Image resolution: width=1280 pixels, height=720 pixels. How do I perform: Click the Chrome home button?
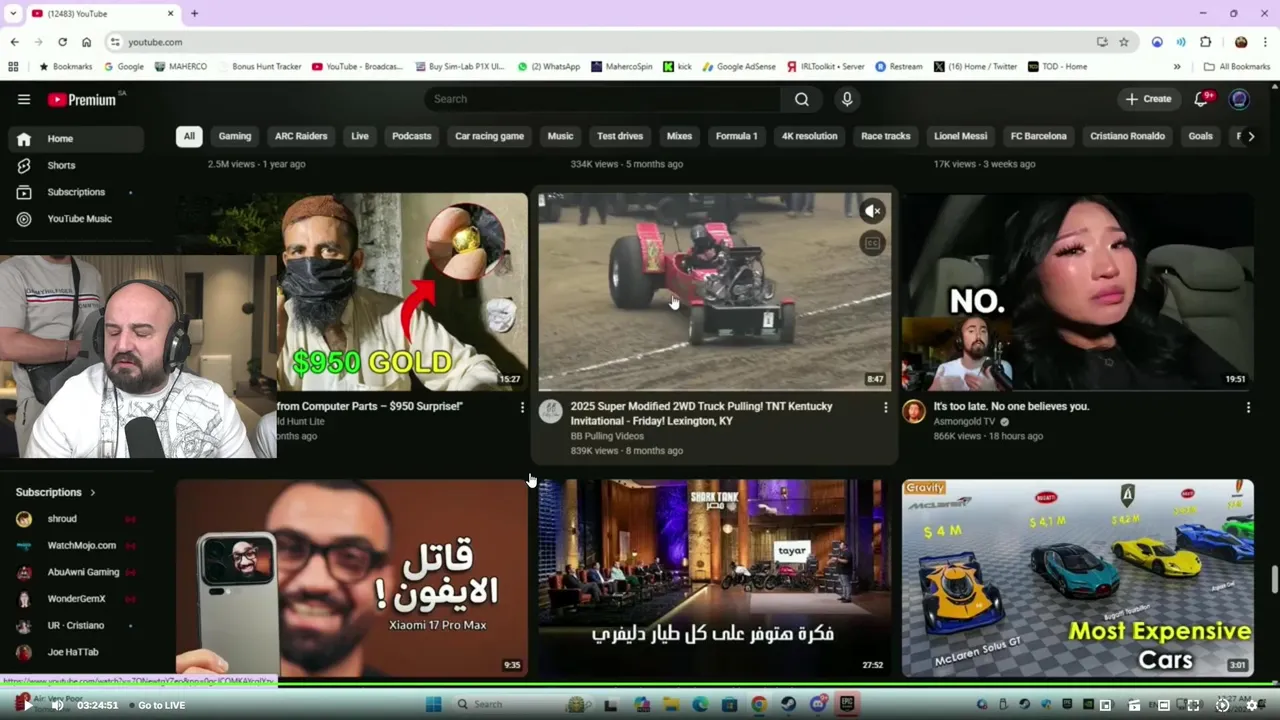(86, 42)
